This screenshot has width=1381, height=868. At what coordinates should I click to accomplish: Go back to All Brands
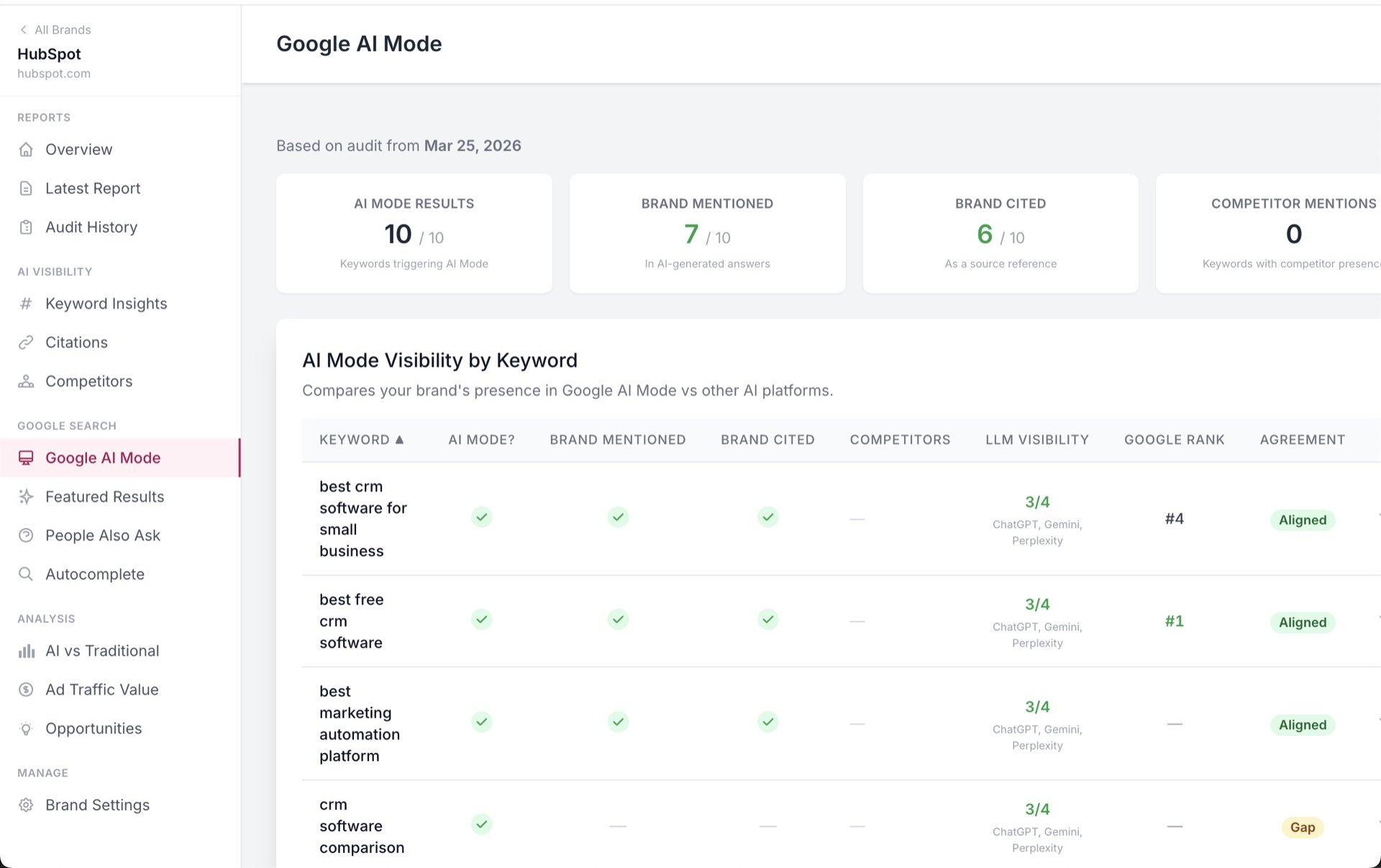tap(55, 29)
